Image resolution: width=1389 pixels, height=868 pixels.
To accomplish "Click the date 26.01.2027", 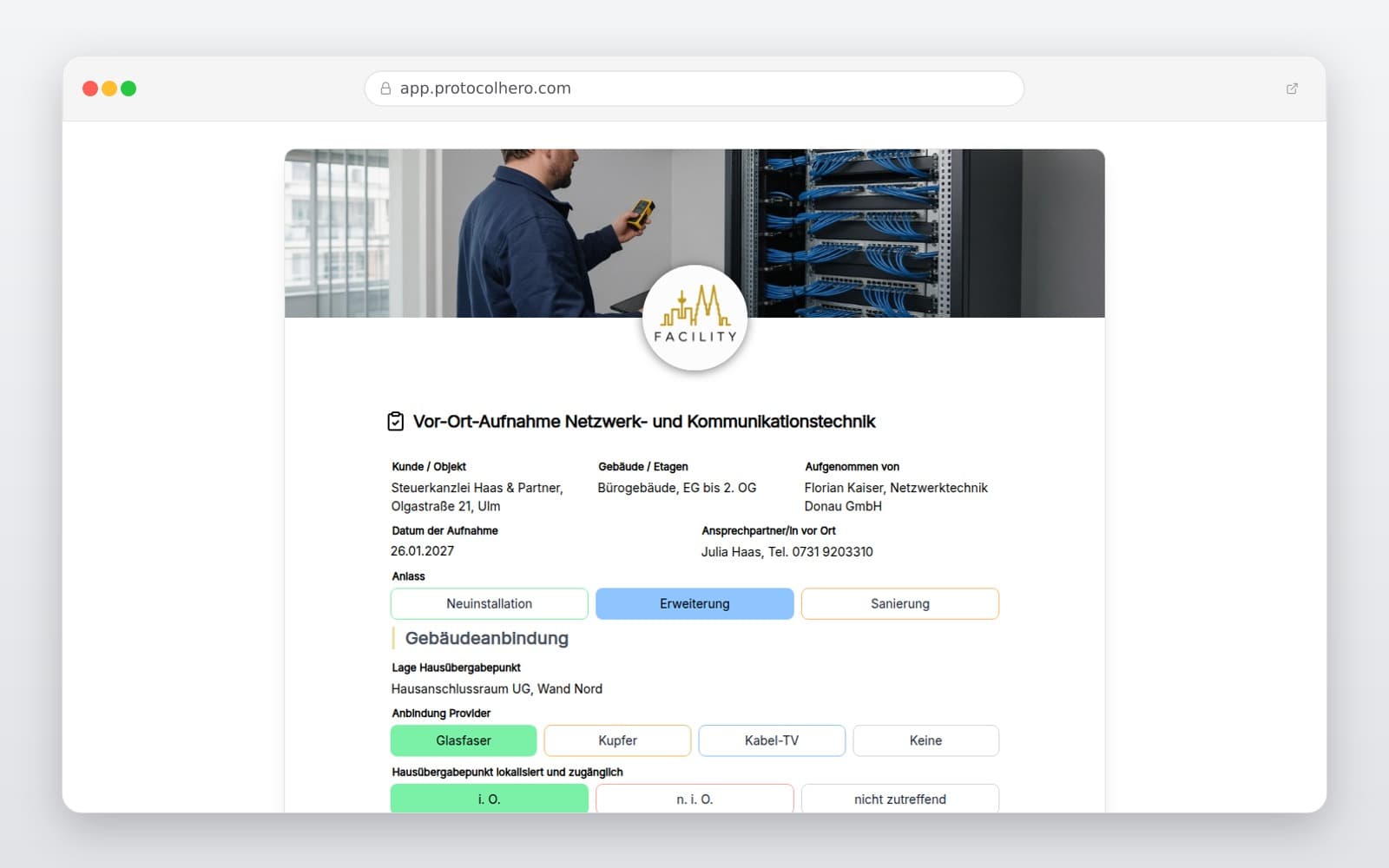I will point(423,551).
